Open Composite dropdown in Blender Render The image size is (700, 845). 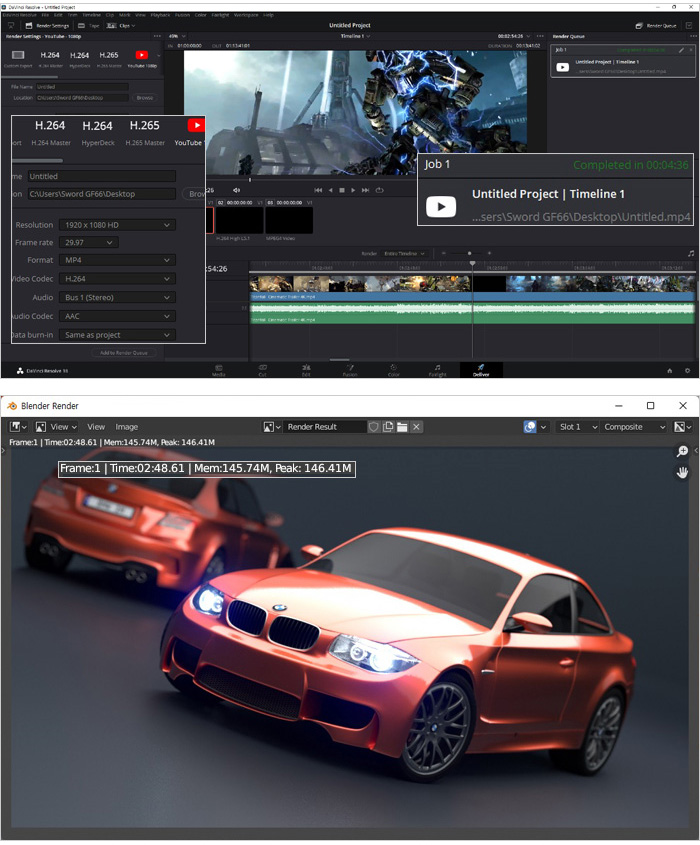[x=635, y=427]
